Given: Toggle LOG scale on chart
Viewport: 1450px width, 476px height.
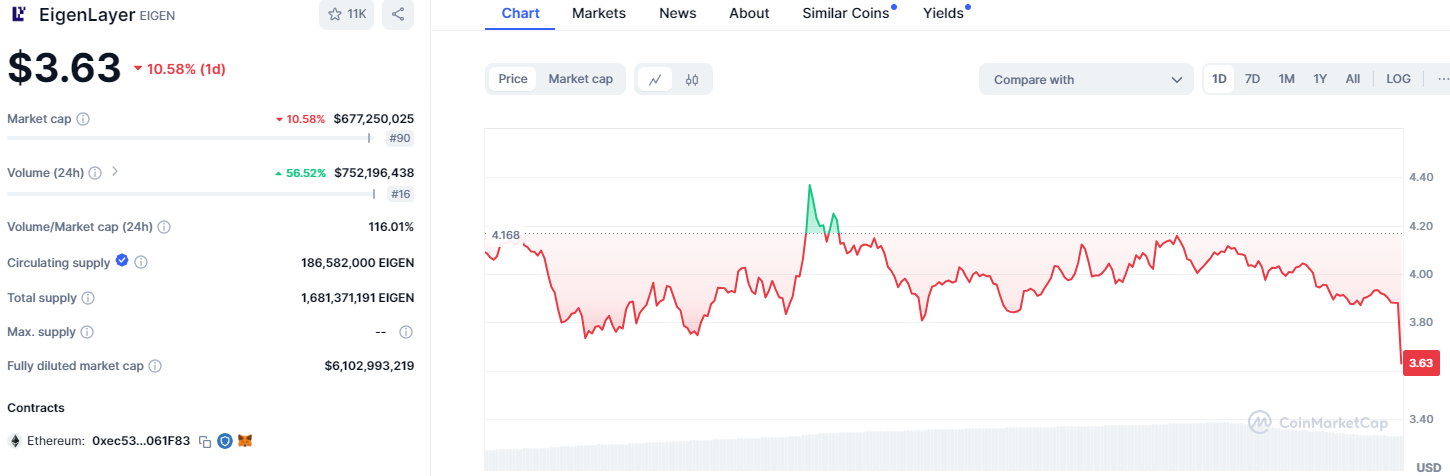Looking at the screenshot, I should click(x=1398, y=79).
